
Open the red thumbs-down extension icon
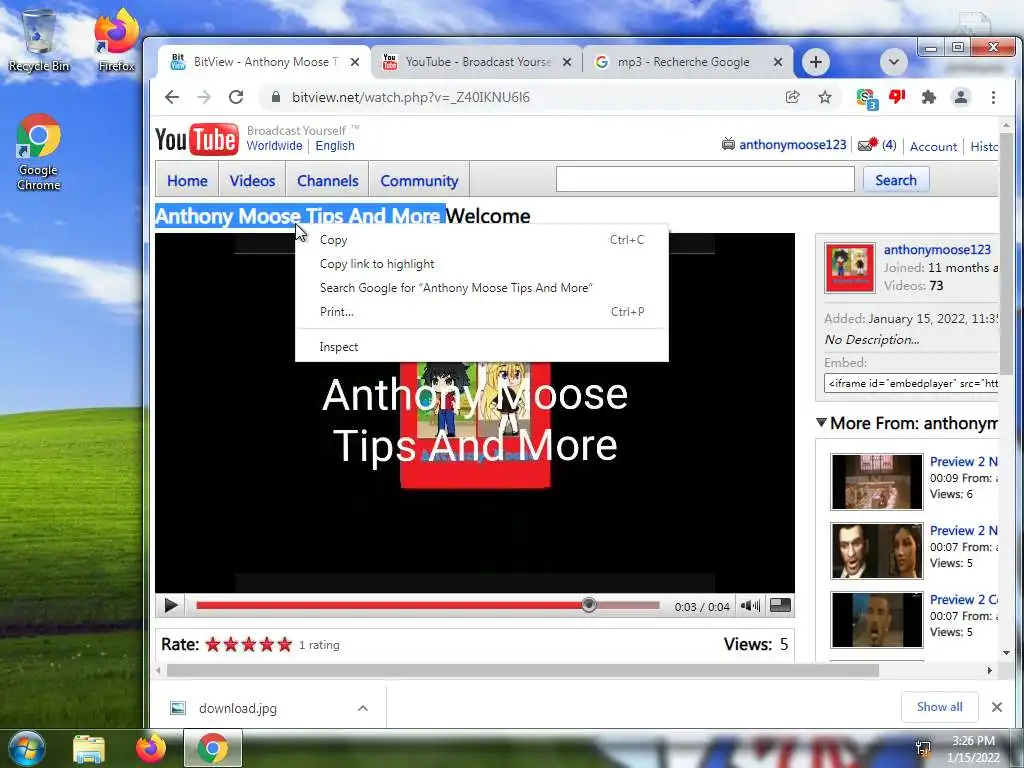(897, 97)
